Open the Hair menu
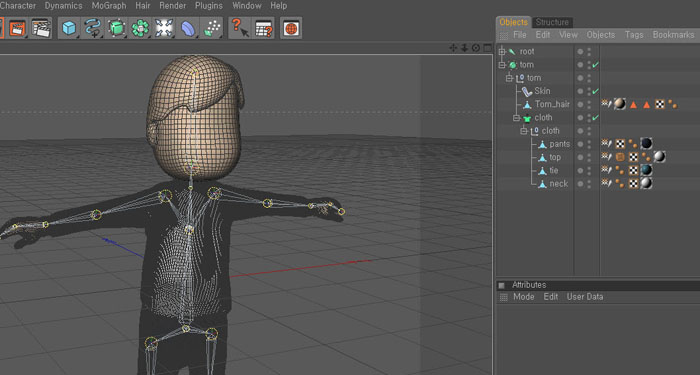 coord(143,6)
